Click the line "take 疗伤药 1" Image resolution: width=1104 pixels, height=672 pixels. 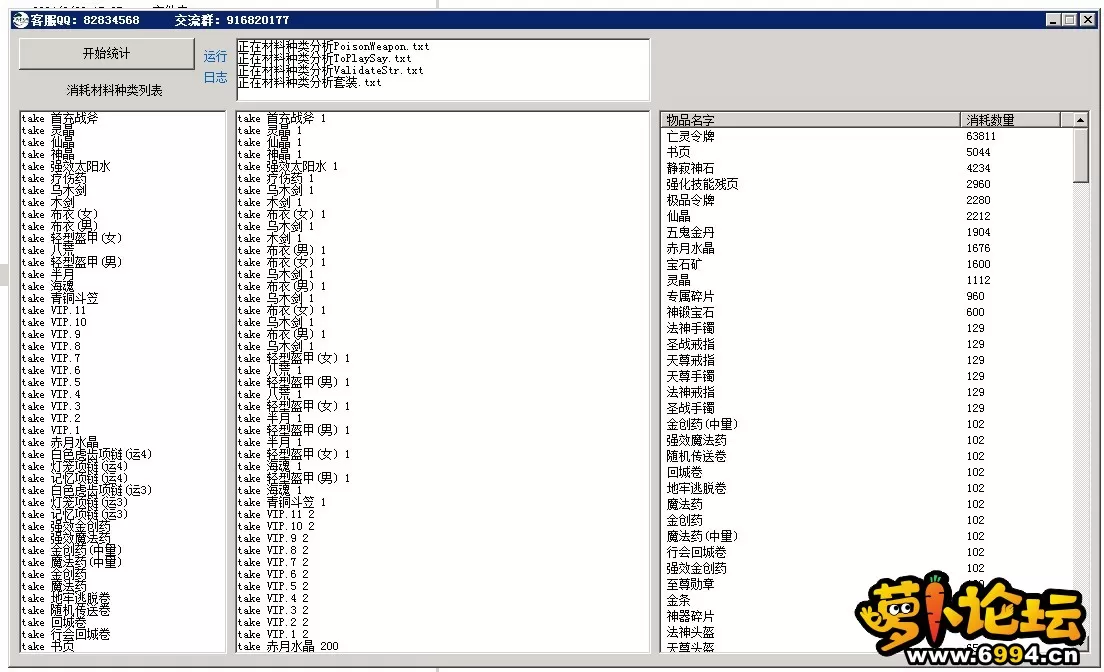tap(276, 178)
